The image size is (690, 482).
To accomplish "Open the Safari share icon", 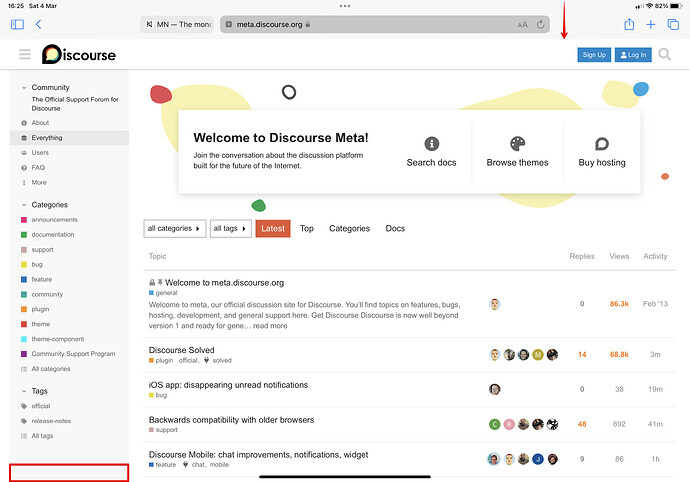I will click(x=629, y=24).
